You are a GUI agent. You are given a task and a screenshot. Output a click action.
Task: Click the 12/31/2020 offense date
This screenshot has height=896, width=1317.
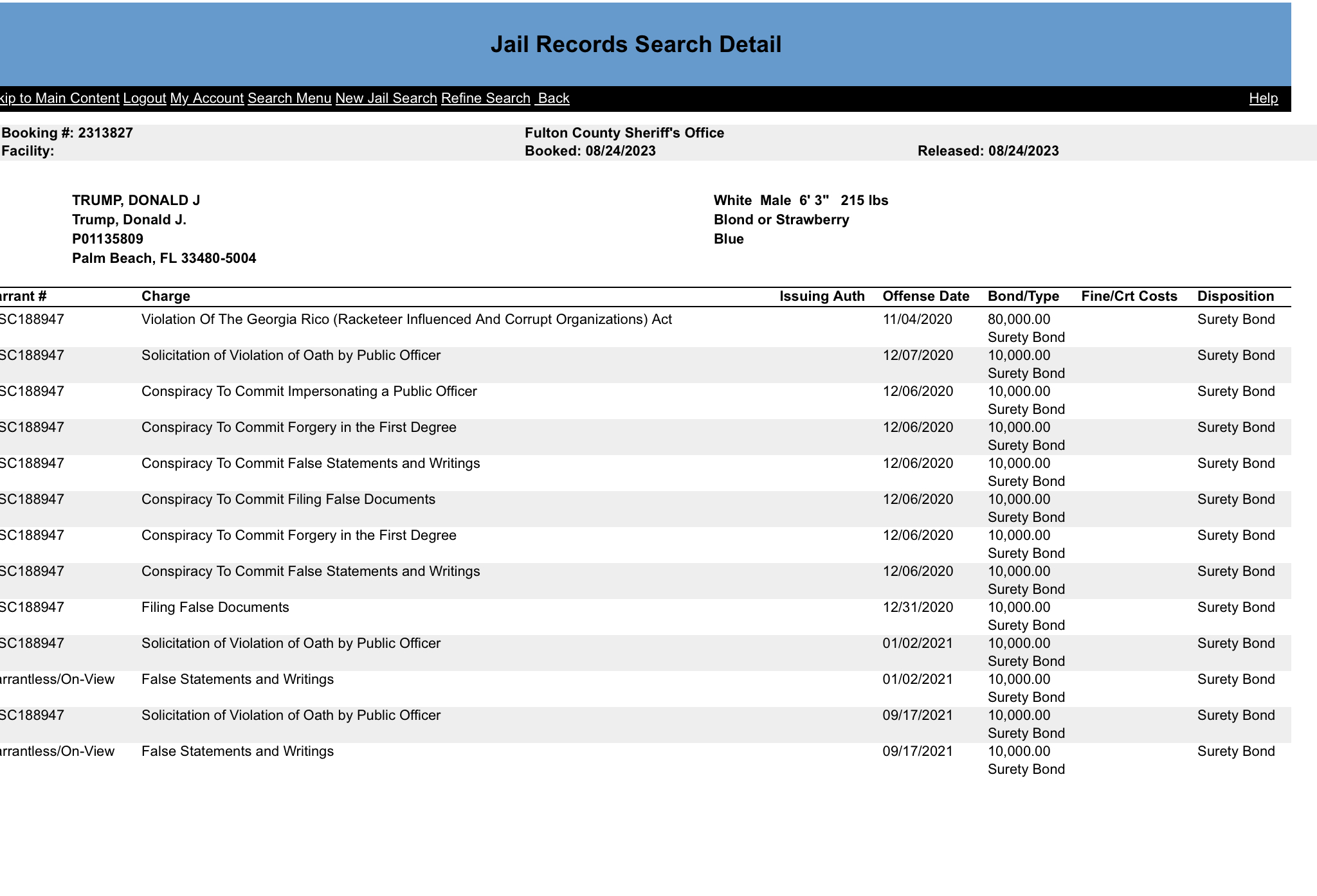(918, 607)
